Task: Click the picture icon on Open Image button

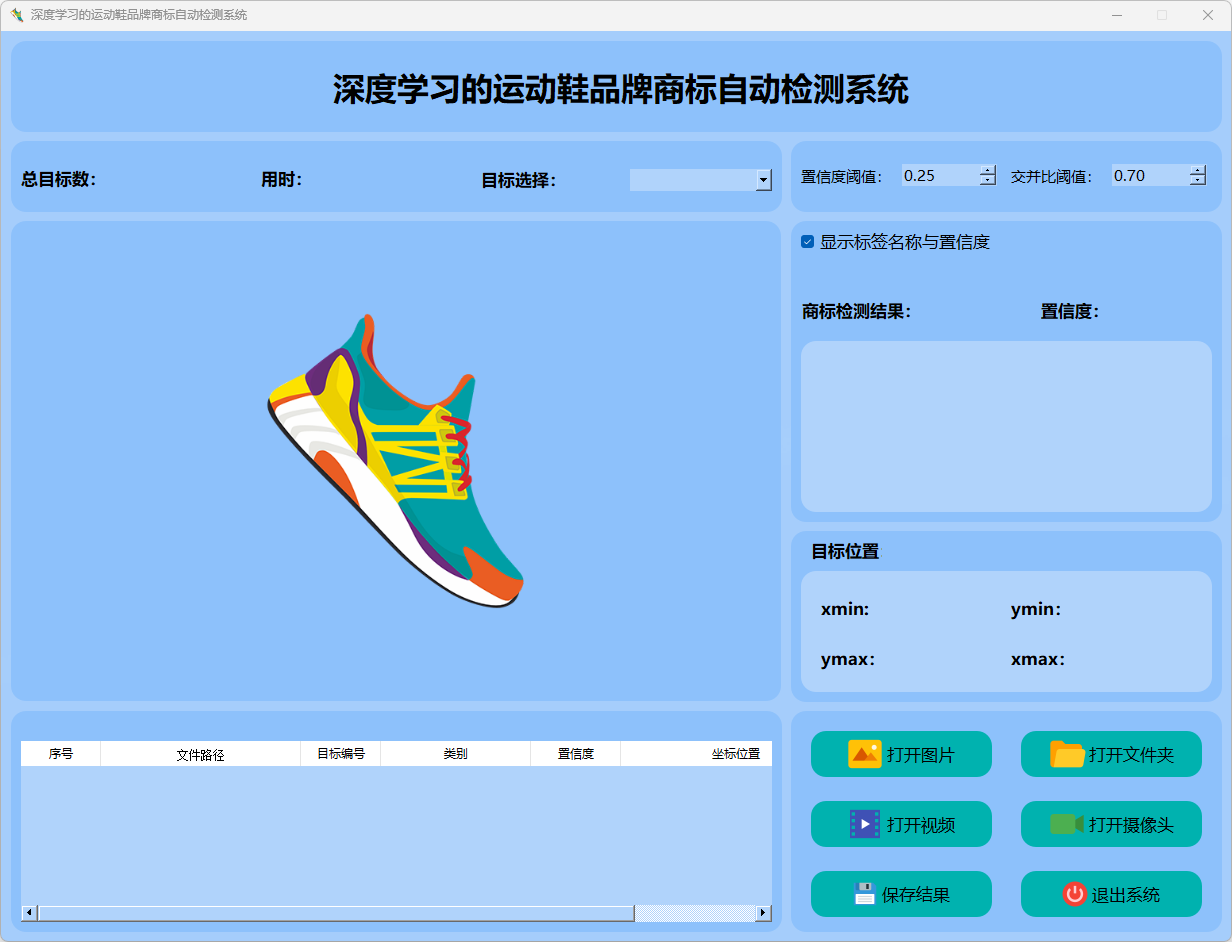Action: pos(864,754)
